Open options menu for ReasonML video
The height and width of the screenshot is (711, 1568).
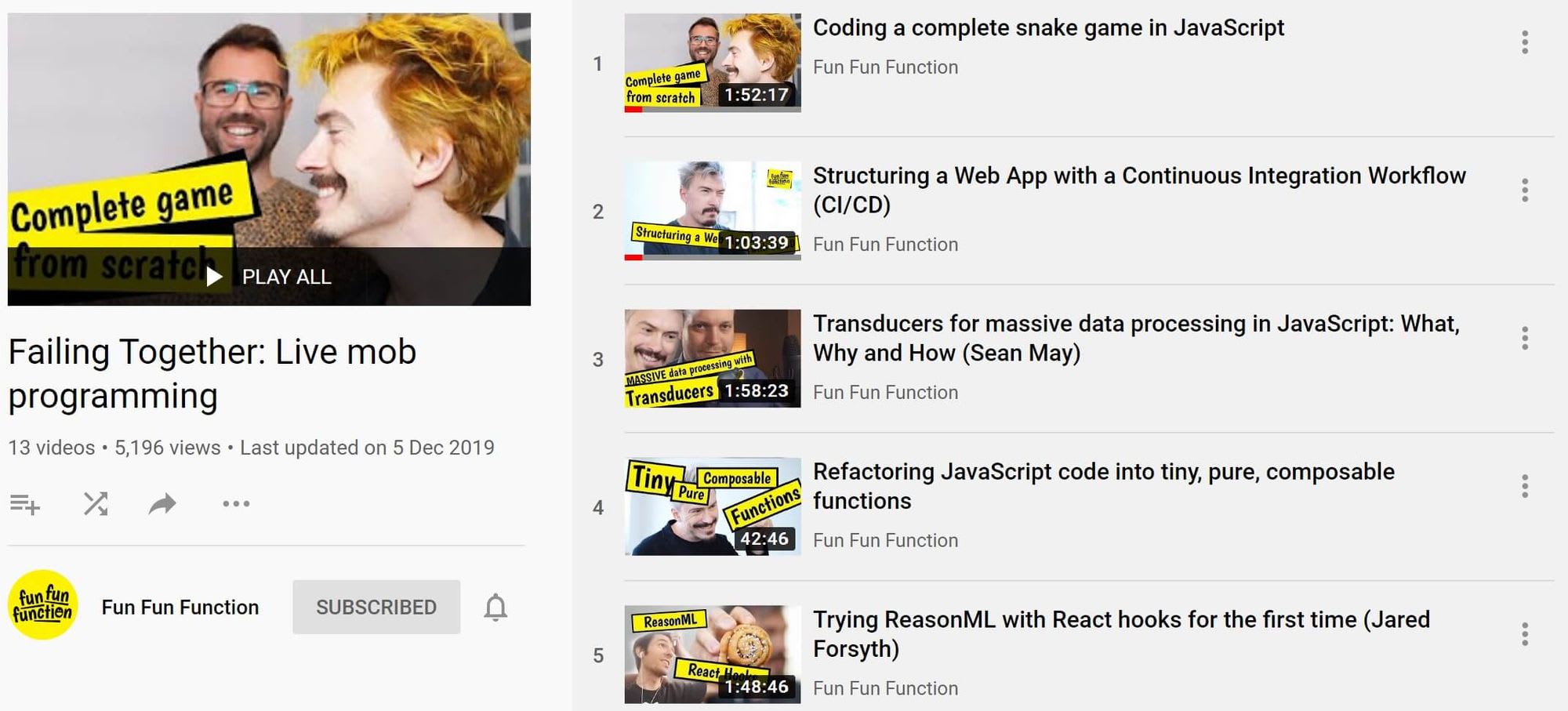[x=1525, y=634]
